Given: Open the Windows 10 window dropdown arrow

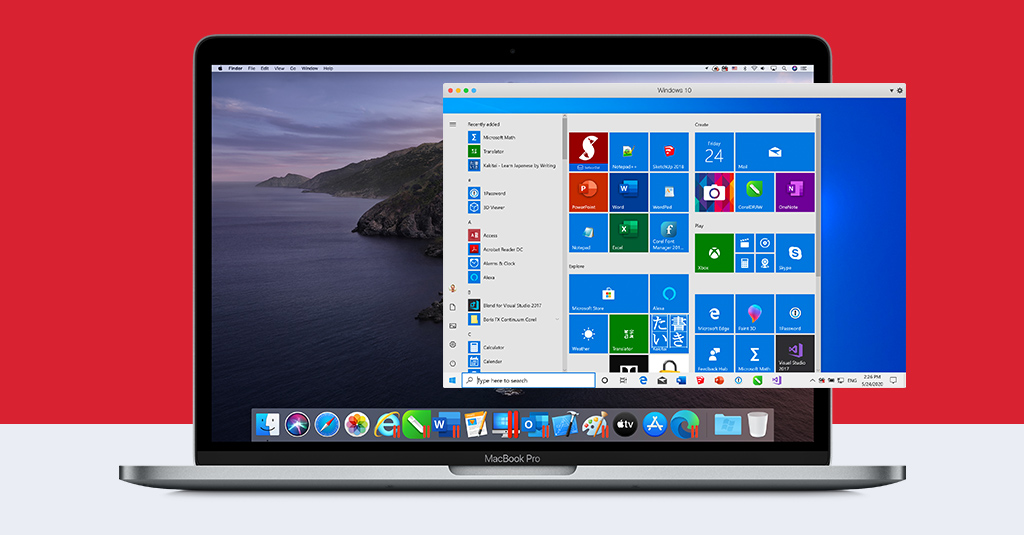Looking at the screenshot, I should pyautogui.click(x=892, y=91).
